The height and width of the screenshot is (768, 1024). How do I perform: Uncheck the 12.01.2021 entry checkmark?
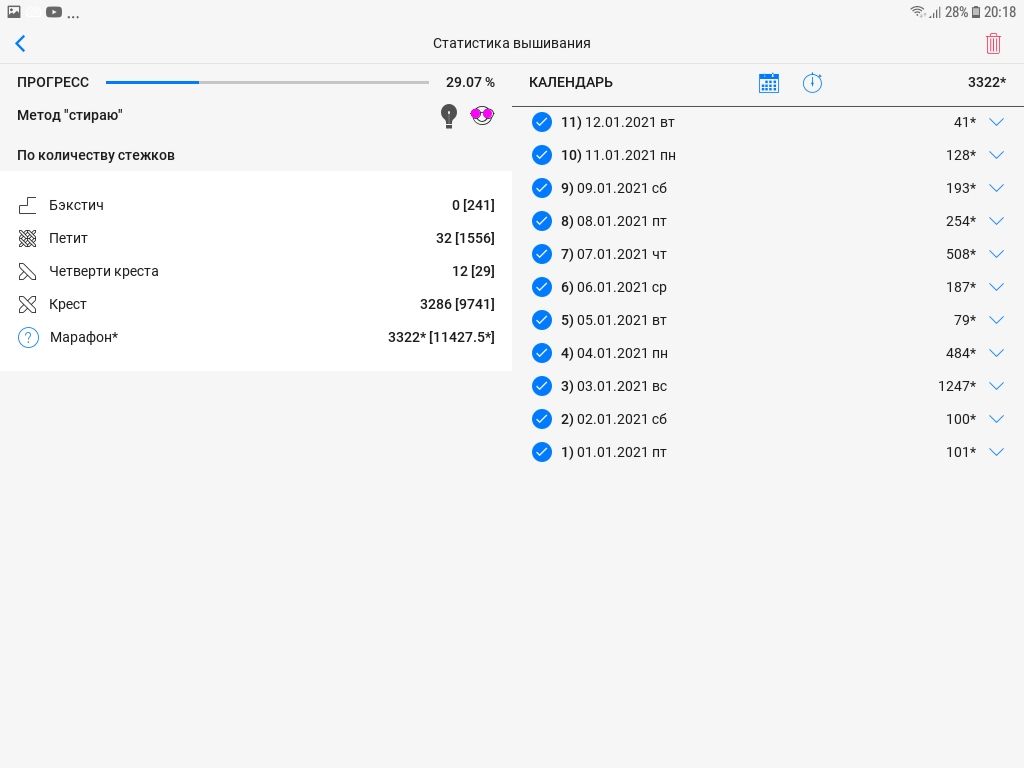[x=542, y=122]
